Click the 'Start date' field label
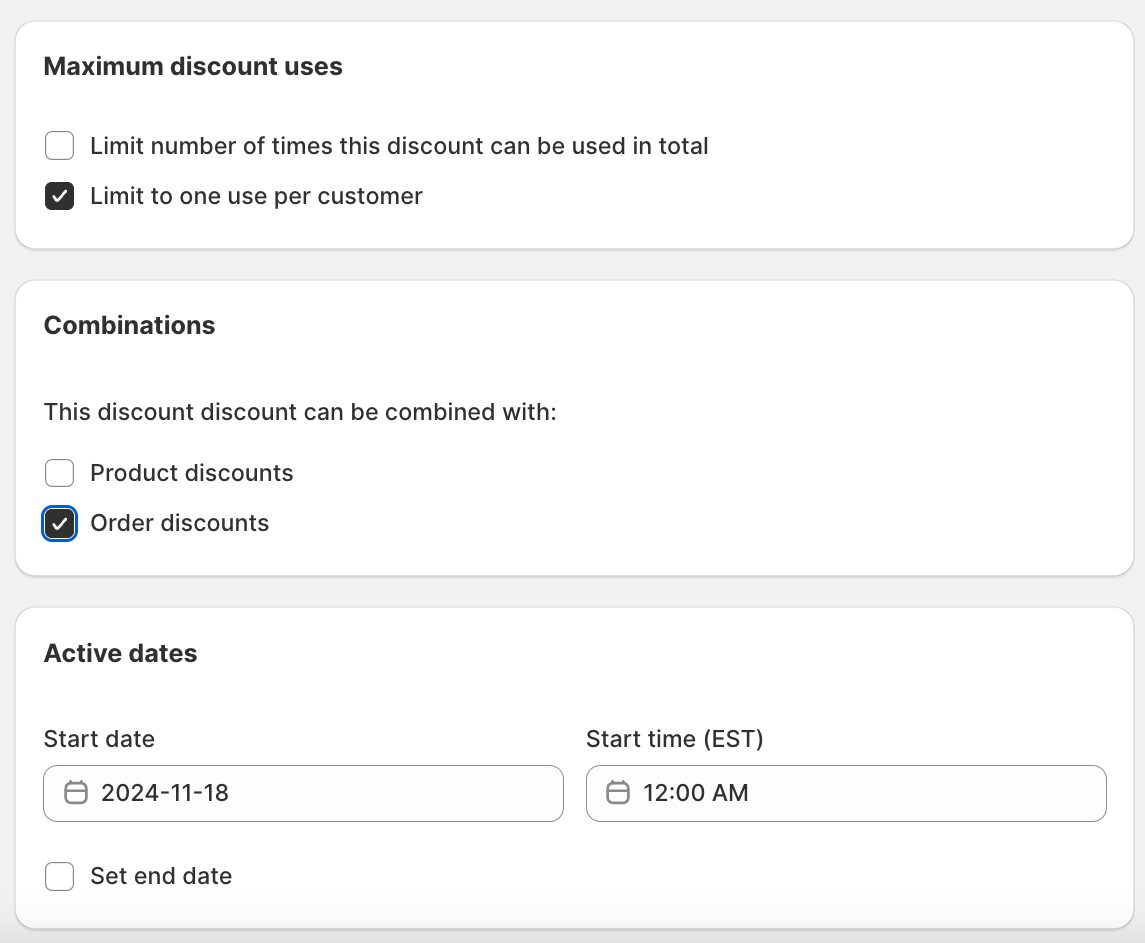This screenshot has width=1145, height=943. [99, 739]
